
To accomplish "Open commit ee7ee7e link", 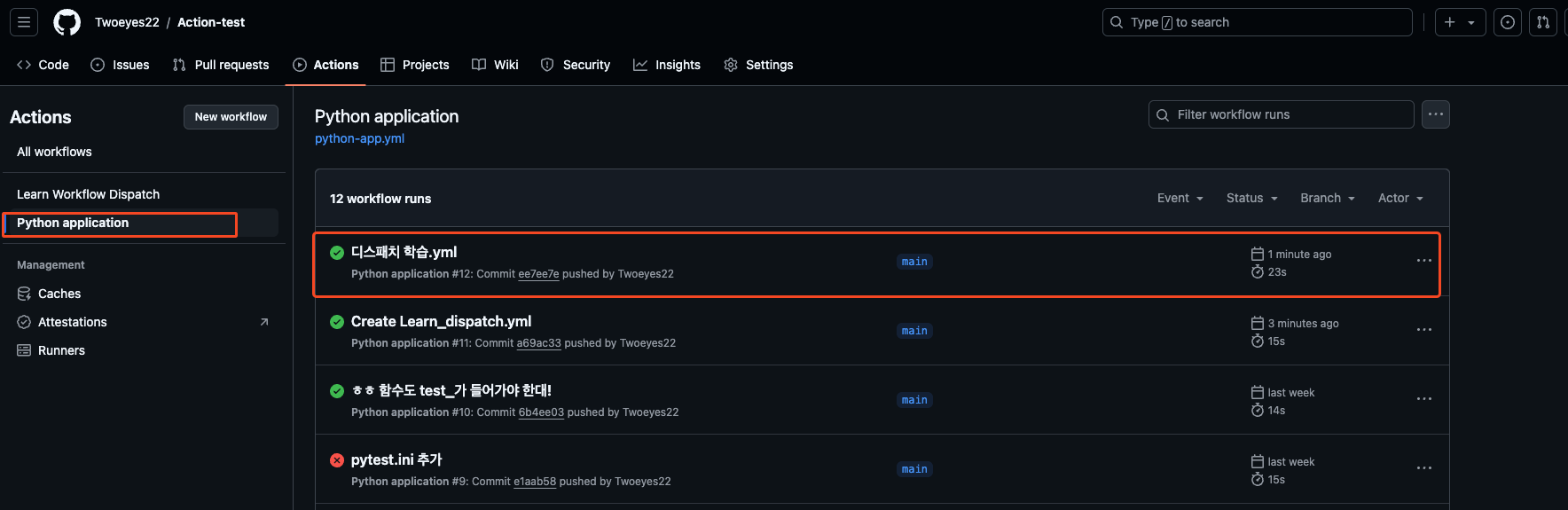I will click(x=538, y=274).
